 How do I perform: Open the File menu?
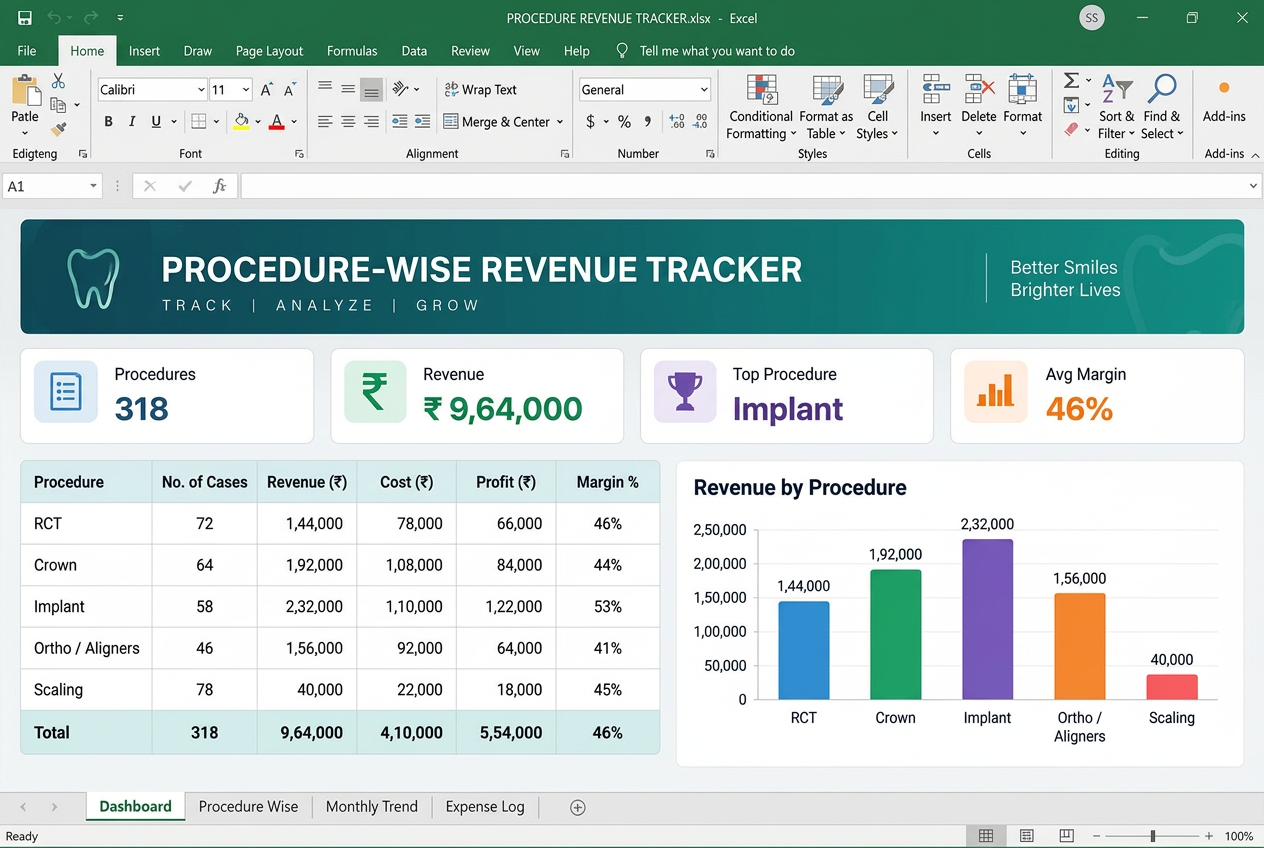[27, 51]
